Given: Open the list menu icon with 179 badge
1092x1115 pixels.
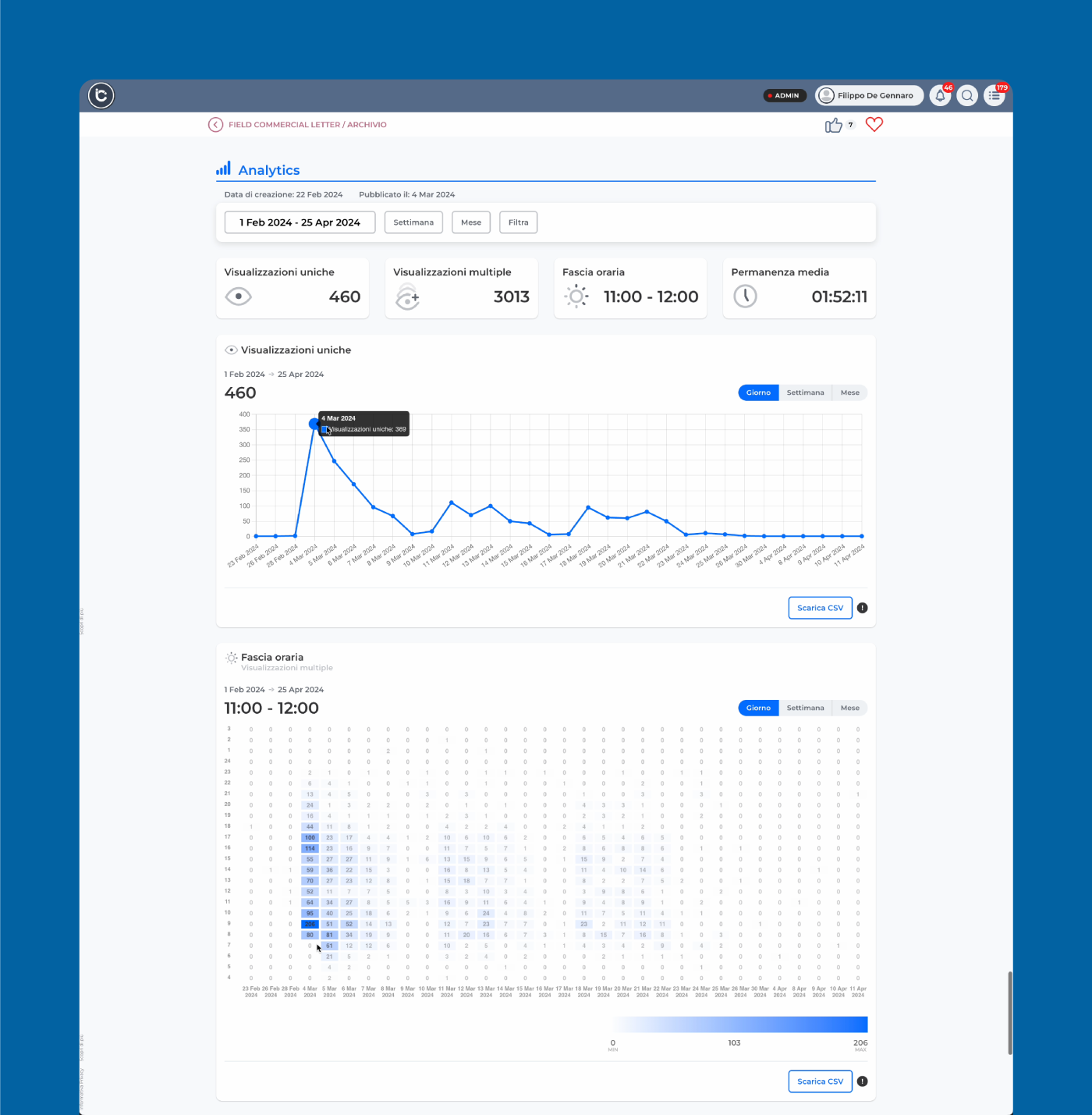Looking at the screenshot, I should click(x=994, y=96).
